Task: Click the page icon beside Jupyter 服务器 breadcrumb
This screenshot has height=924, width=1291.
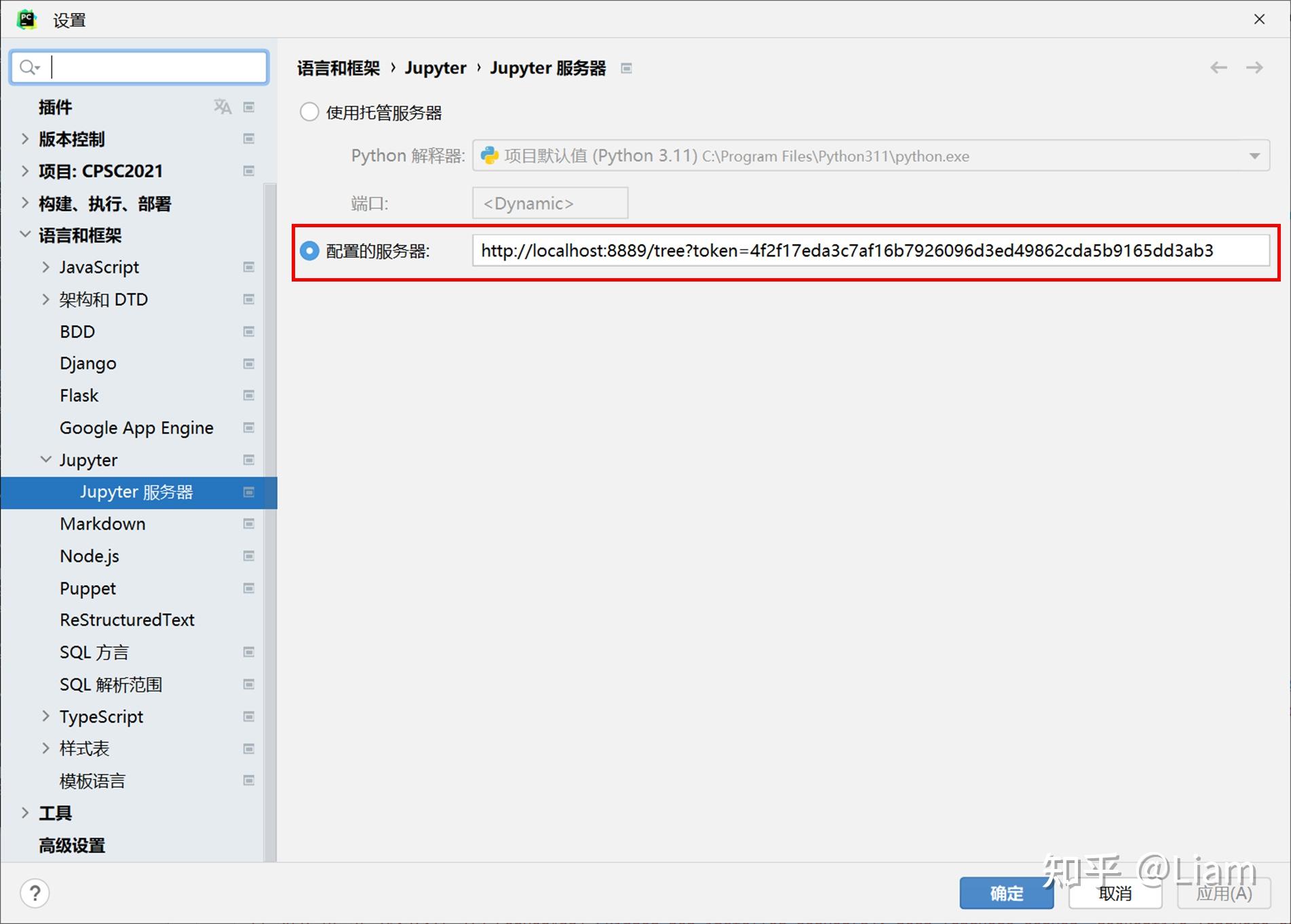Action: (x=626, y=68)
